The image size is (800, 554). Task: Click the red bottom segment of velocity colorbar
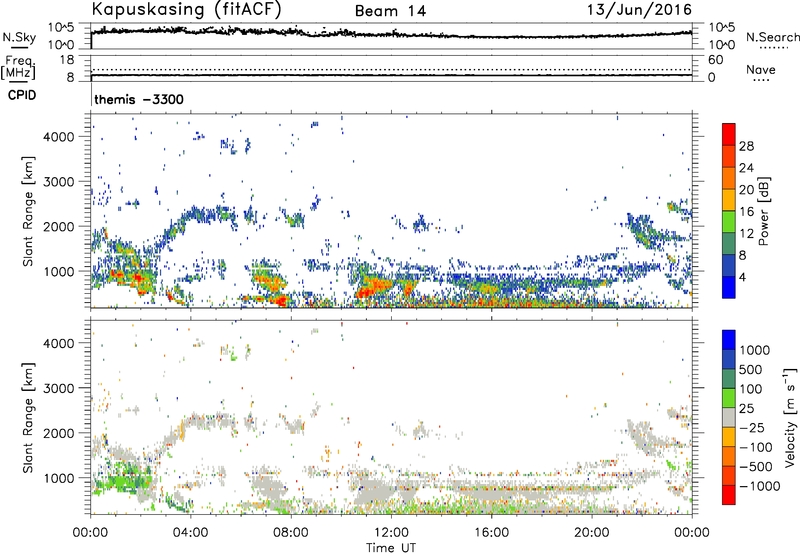729,495
